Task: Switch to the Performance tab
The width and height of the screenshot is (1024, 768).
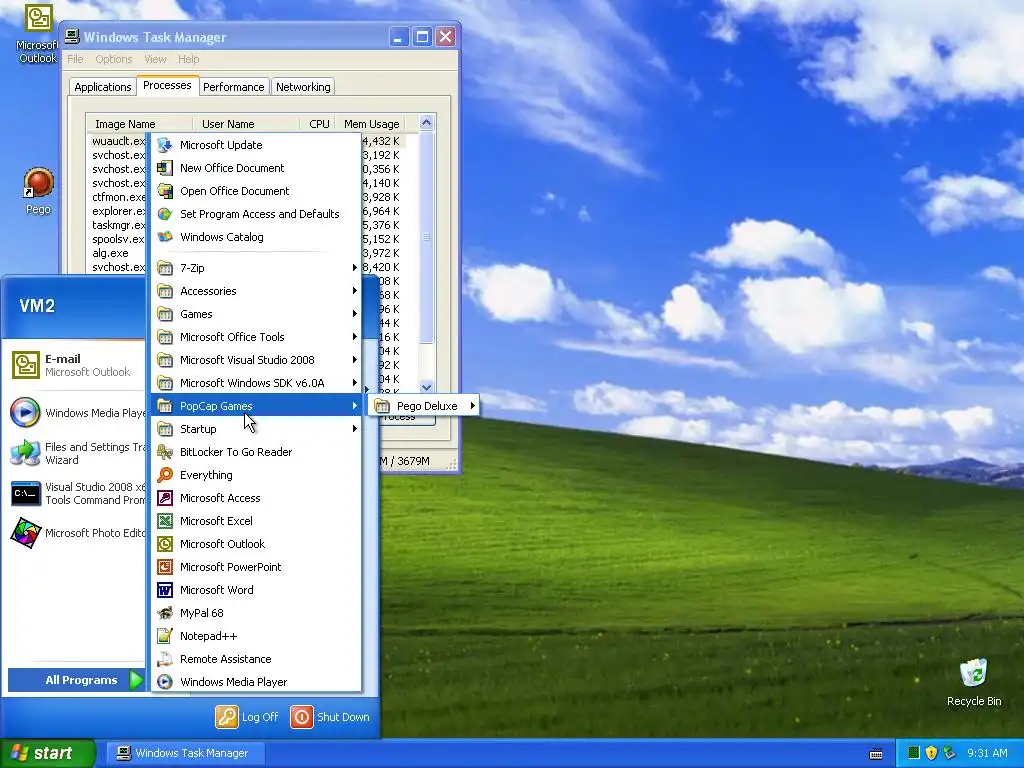Action: tap(233, 87)
